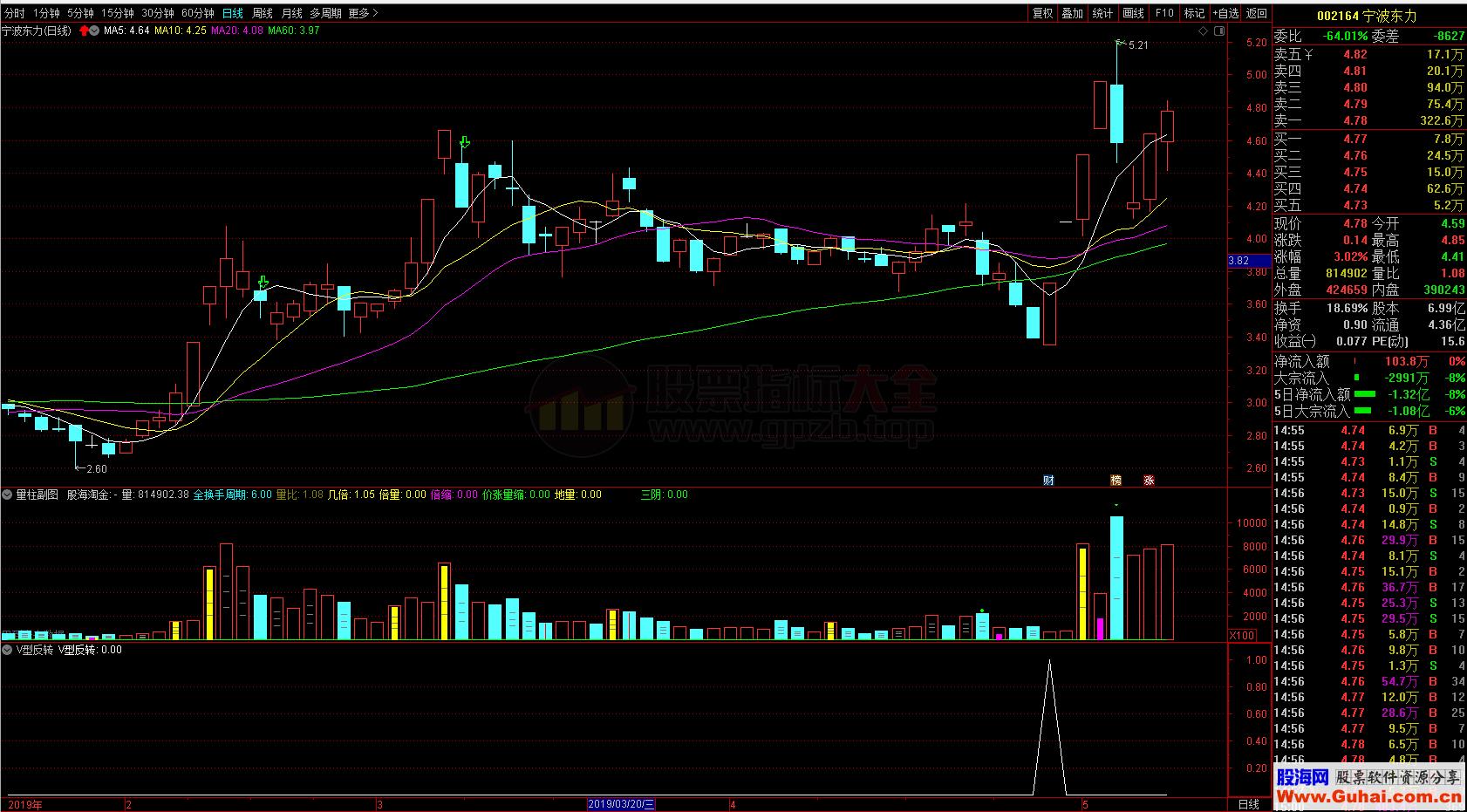Switch to the 月线 monthly chart tab
Viewport: 1467px width, 812px height.
coord(292,13)
